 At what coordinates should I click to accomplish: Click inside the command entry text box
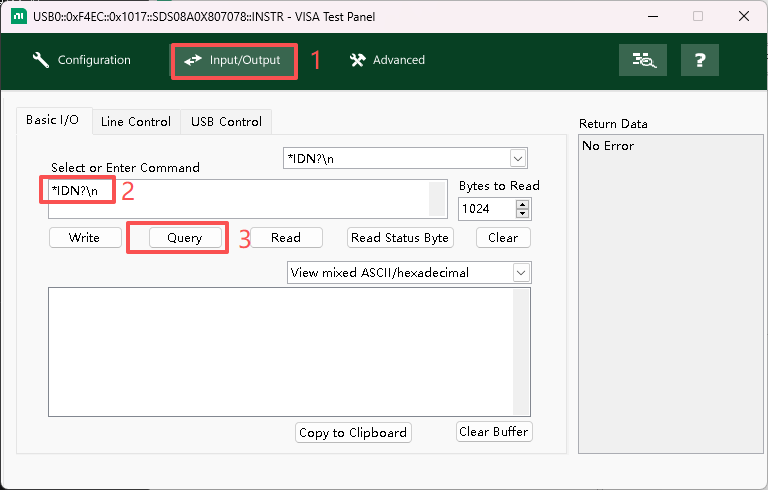coord(248,199)
